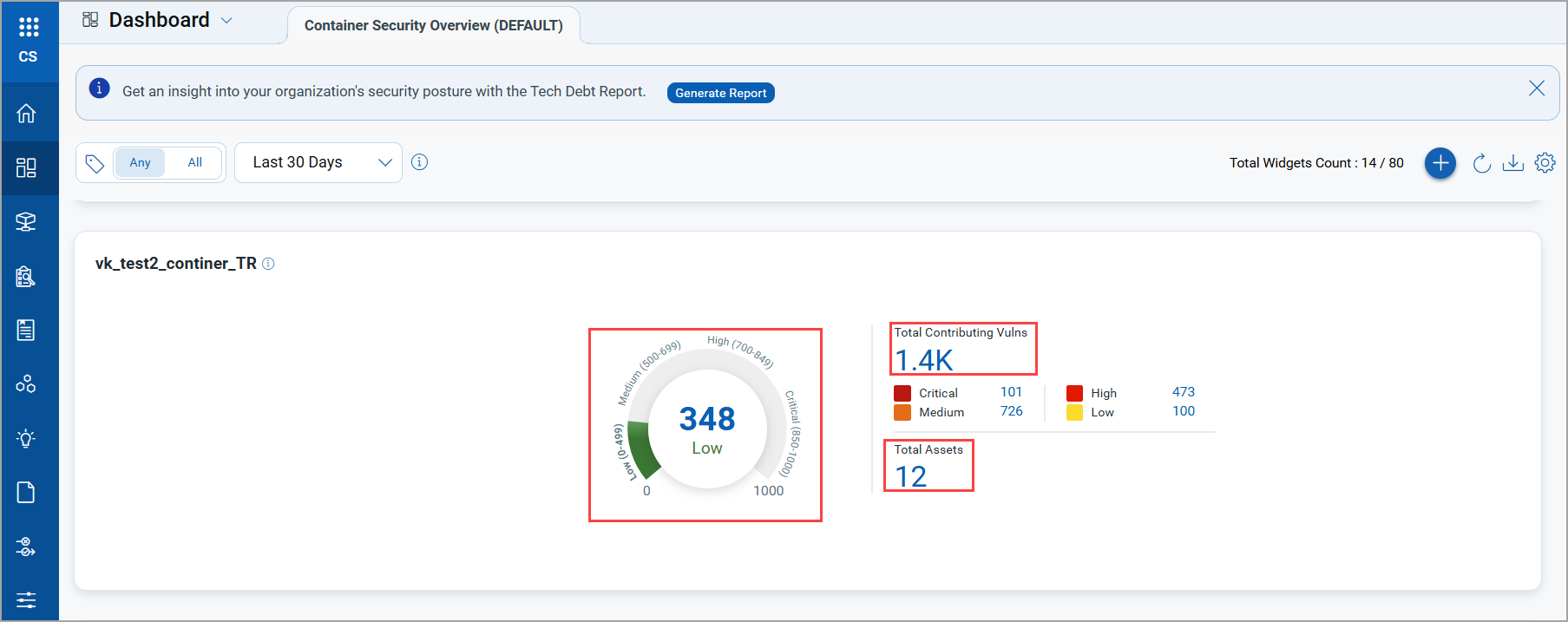Click the 1.4K total vulns count
Viewport: 1568px width, 622px height.
click(x=924, y=360)
